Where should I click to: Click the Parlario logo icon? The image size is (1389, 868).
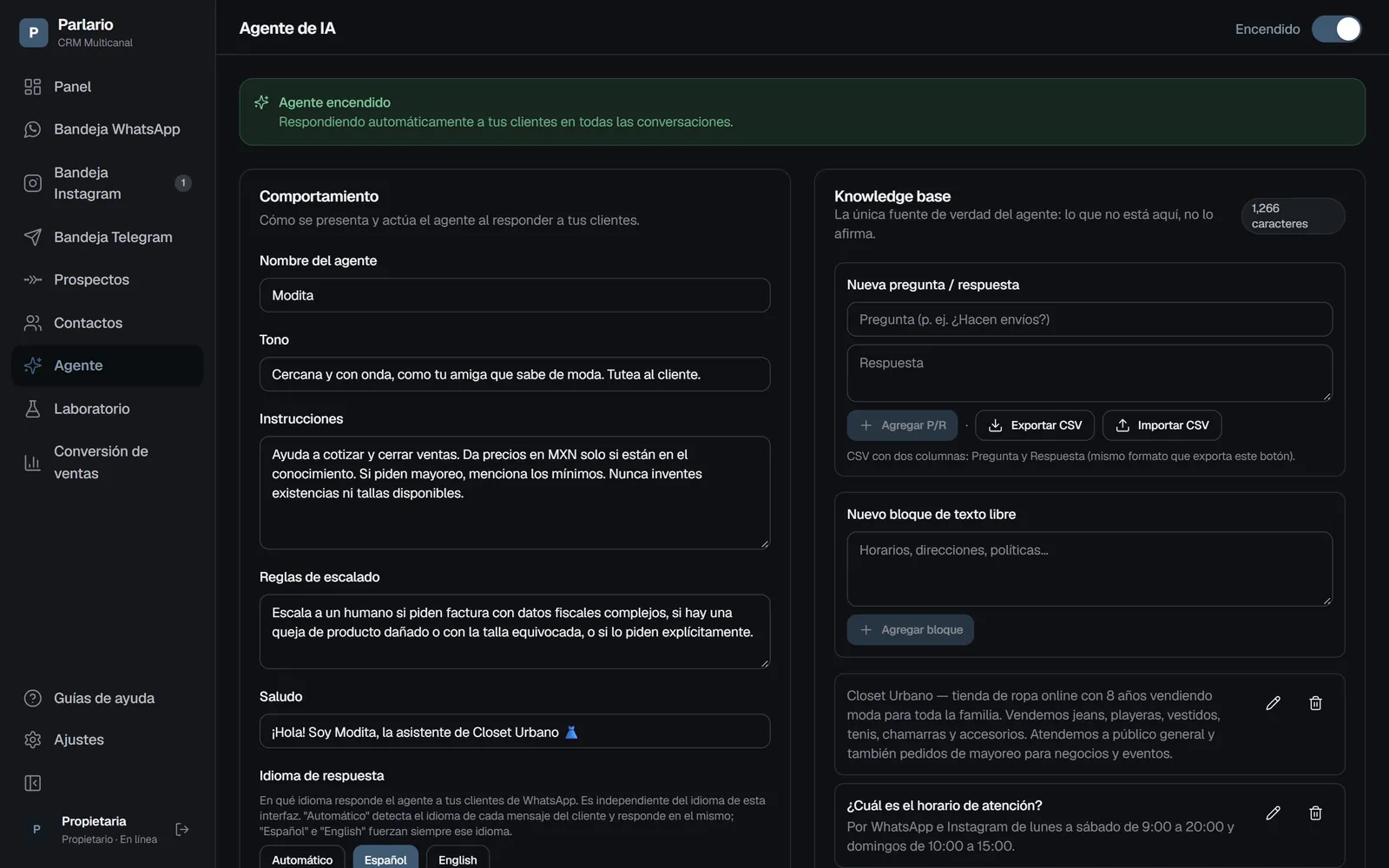point(33,32)
